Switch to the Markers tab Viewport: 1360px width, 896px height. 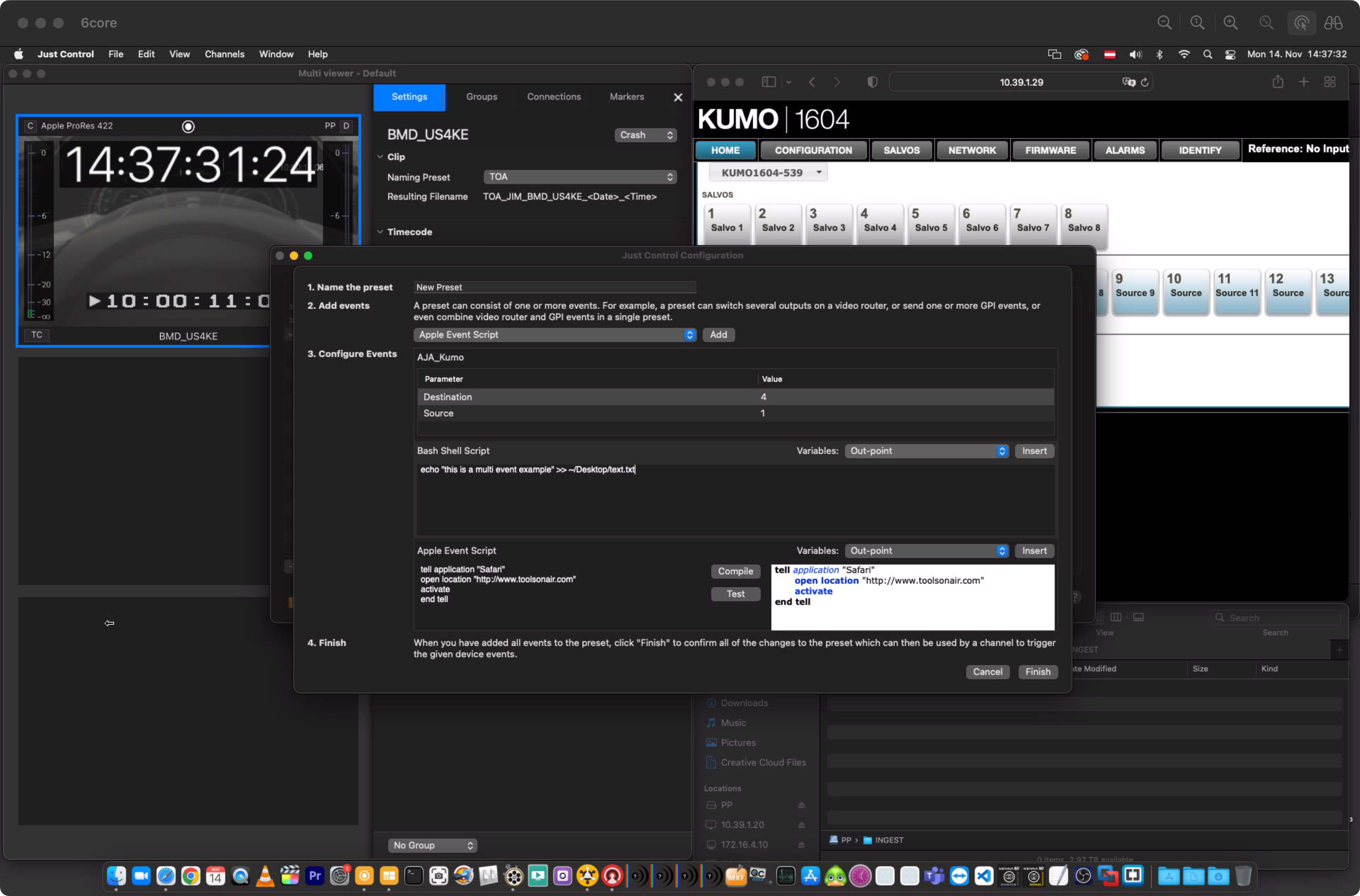(x=626, y=97)
